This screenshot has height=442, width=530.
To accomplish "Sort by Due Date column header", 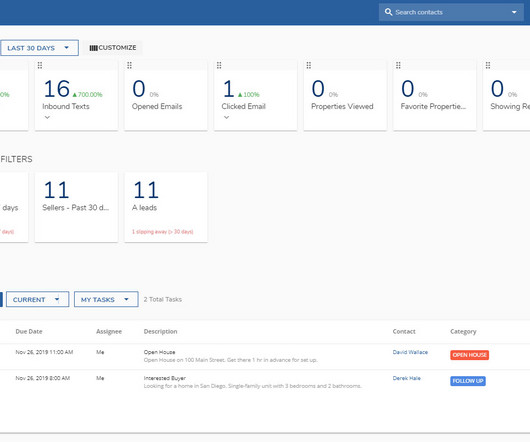I will click(x=29, y=332).
